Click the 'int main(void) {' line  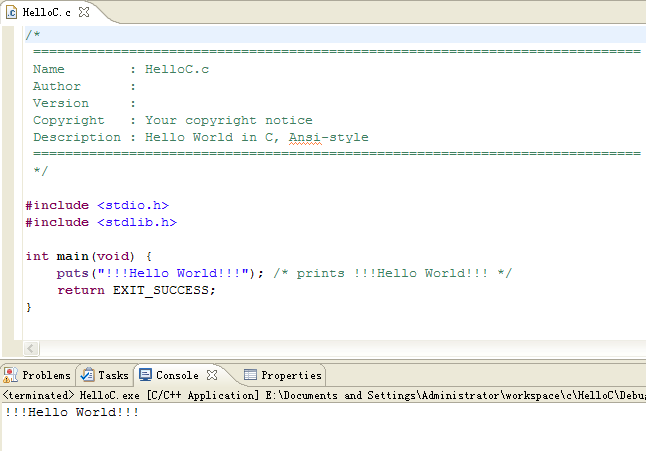(89, 256)
